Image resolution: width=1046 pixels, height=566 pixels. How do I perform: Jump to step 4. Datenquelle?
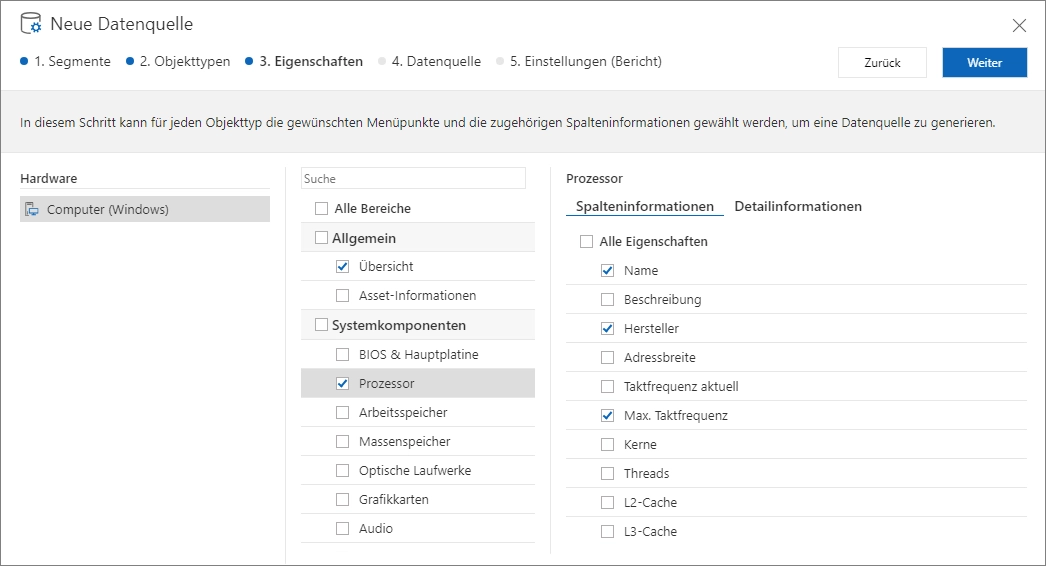tap(430, 61)
